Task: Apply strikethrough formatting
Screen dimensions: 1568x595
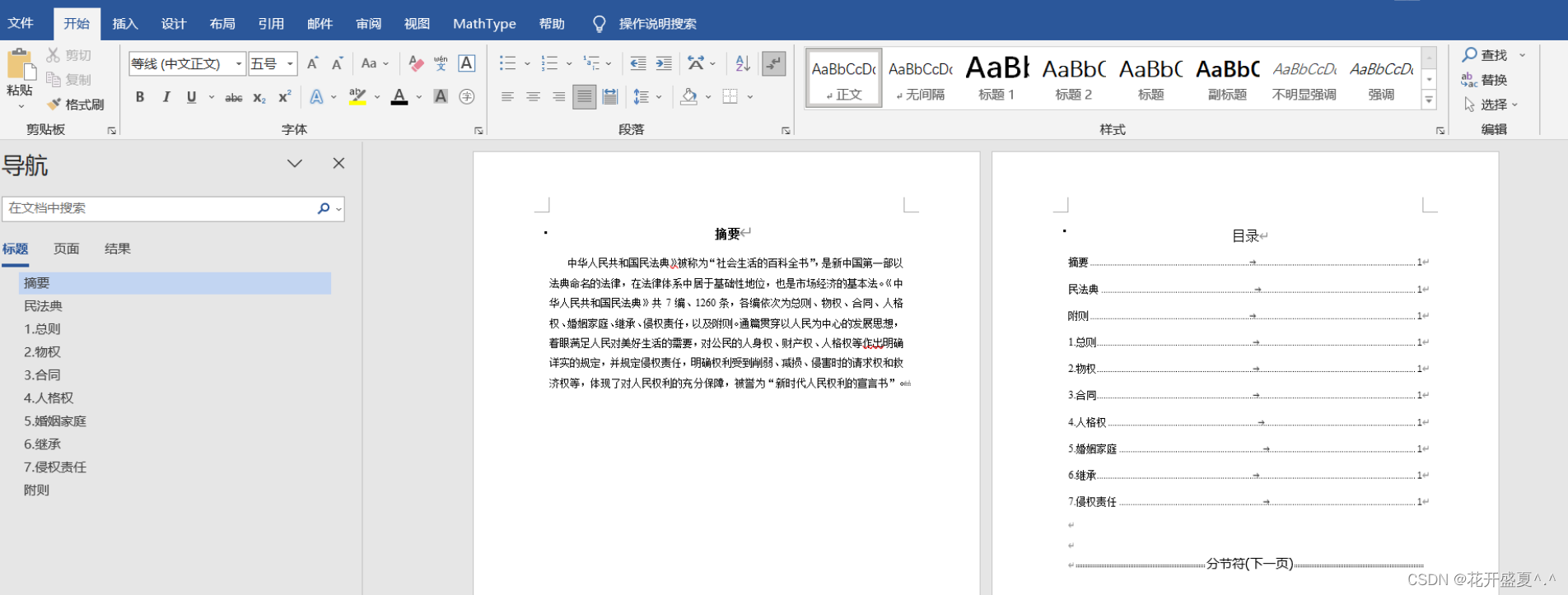Action: pyautogui.click(x=234, y=97)
